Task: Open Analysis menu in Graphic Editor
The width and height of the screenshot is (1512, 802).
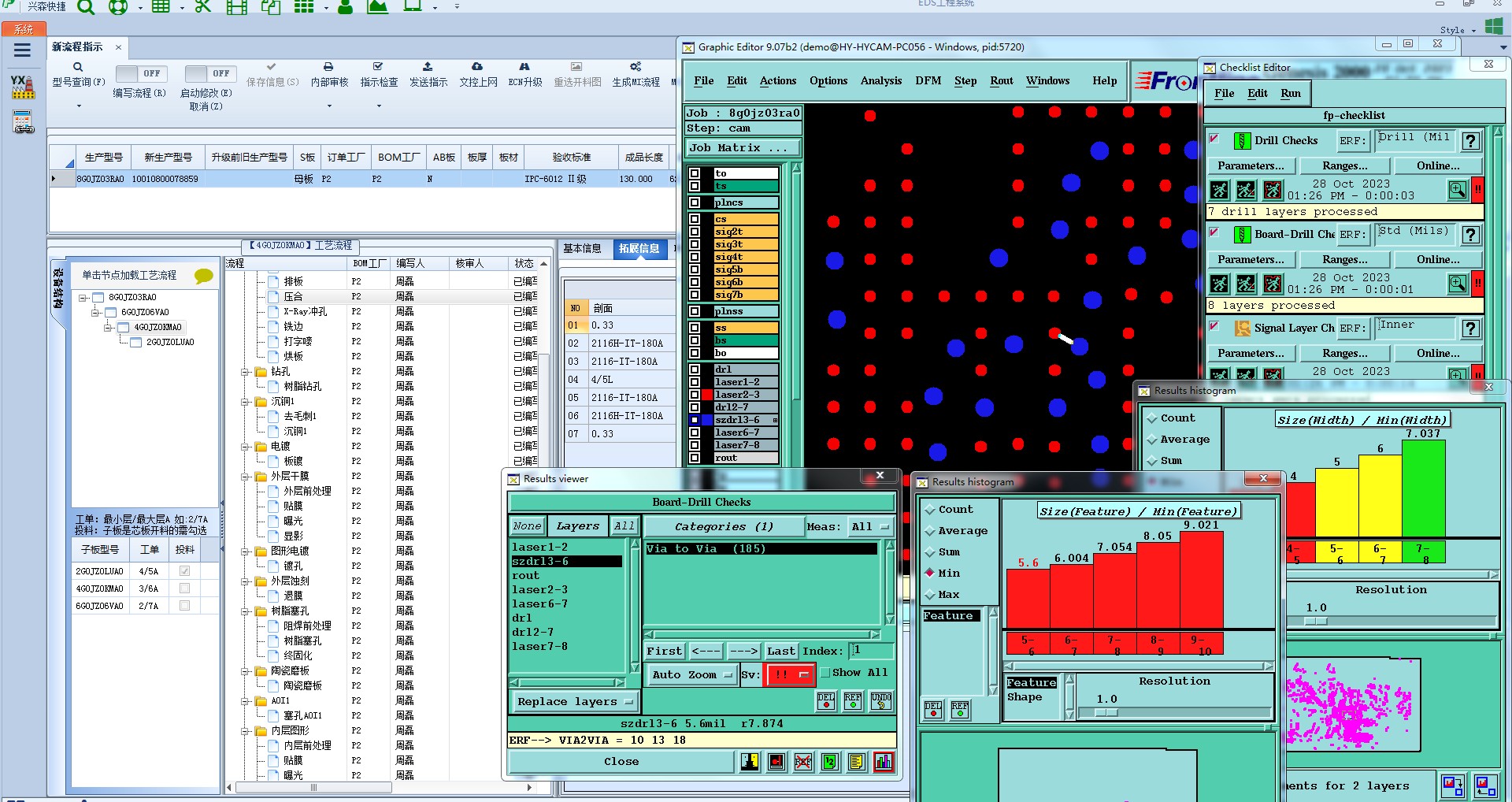Action: point(880,81)
